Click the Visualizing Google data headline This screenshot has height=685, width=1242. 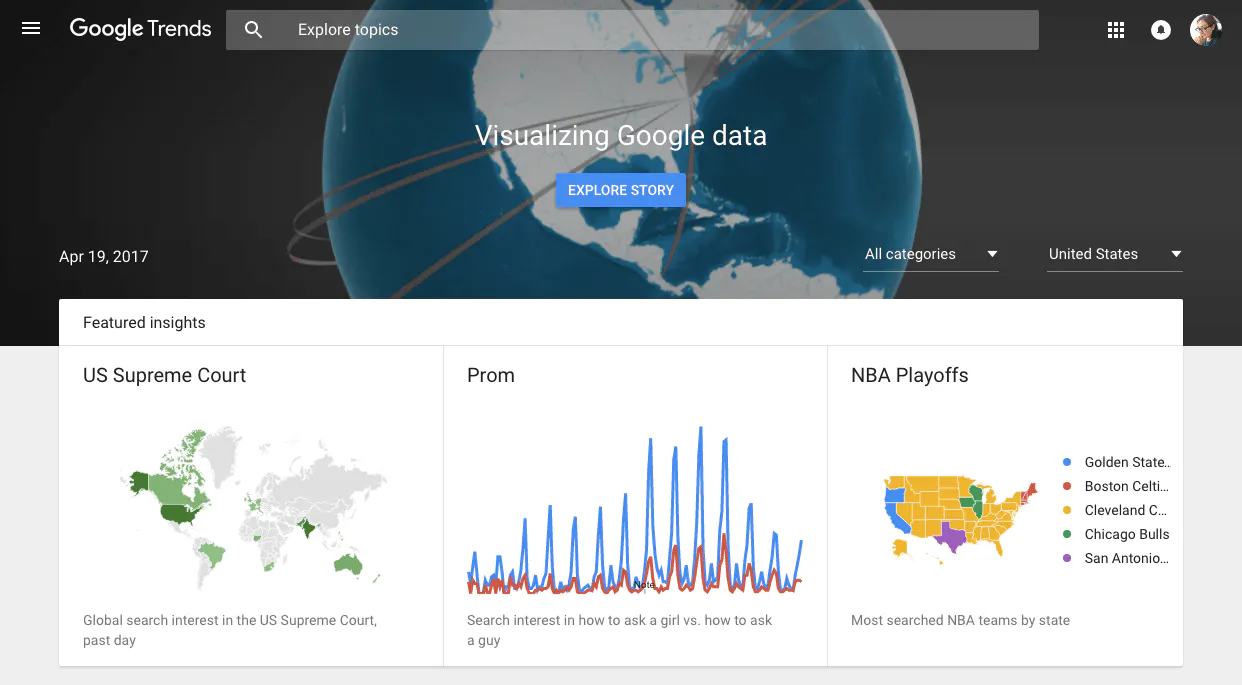[621, 135]
